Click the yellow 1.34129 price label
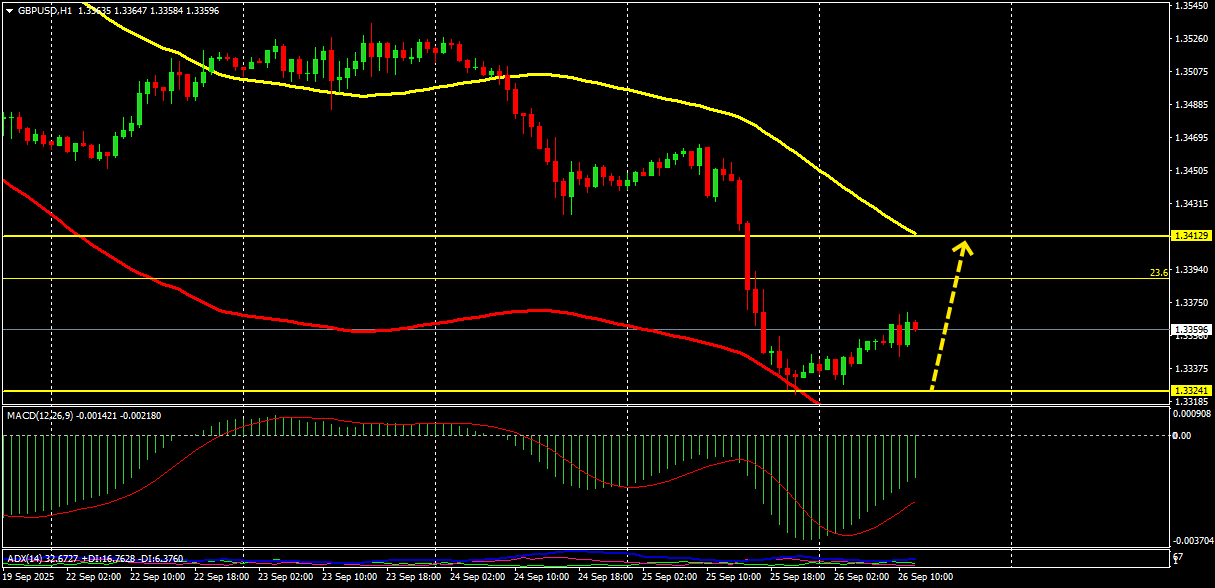The height and width of the screenshot is (588, 1215). (x=1193, y=236)
